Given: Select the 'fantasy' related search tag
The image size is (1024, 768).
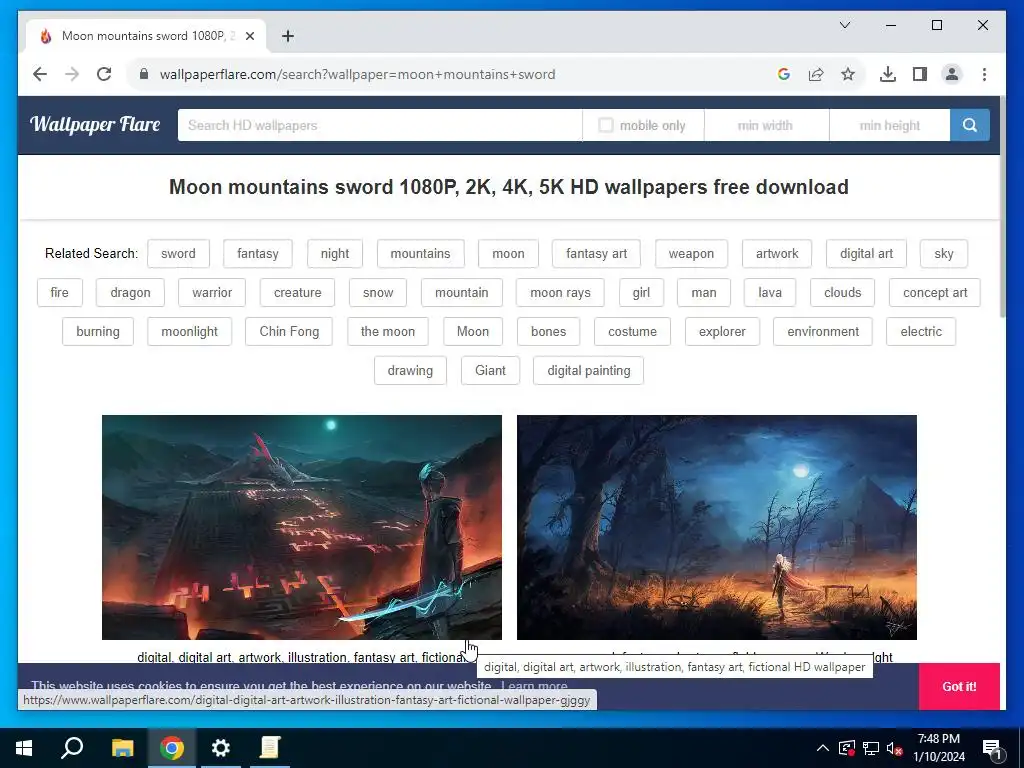Looking at the screenshot, I should point(258,253).
